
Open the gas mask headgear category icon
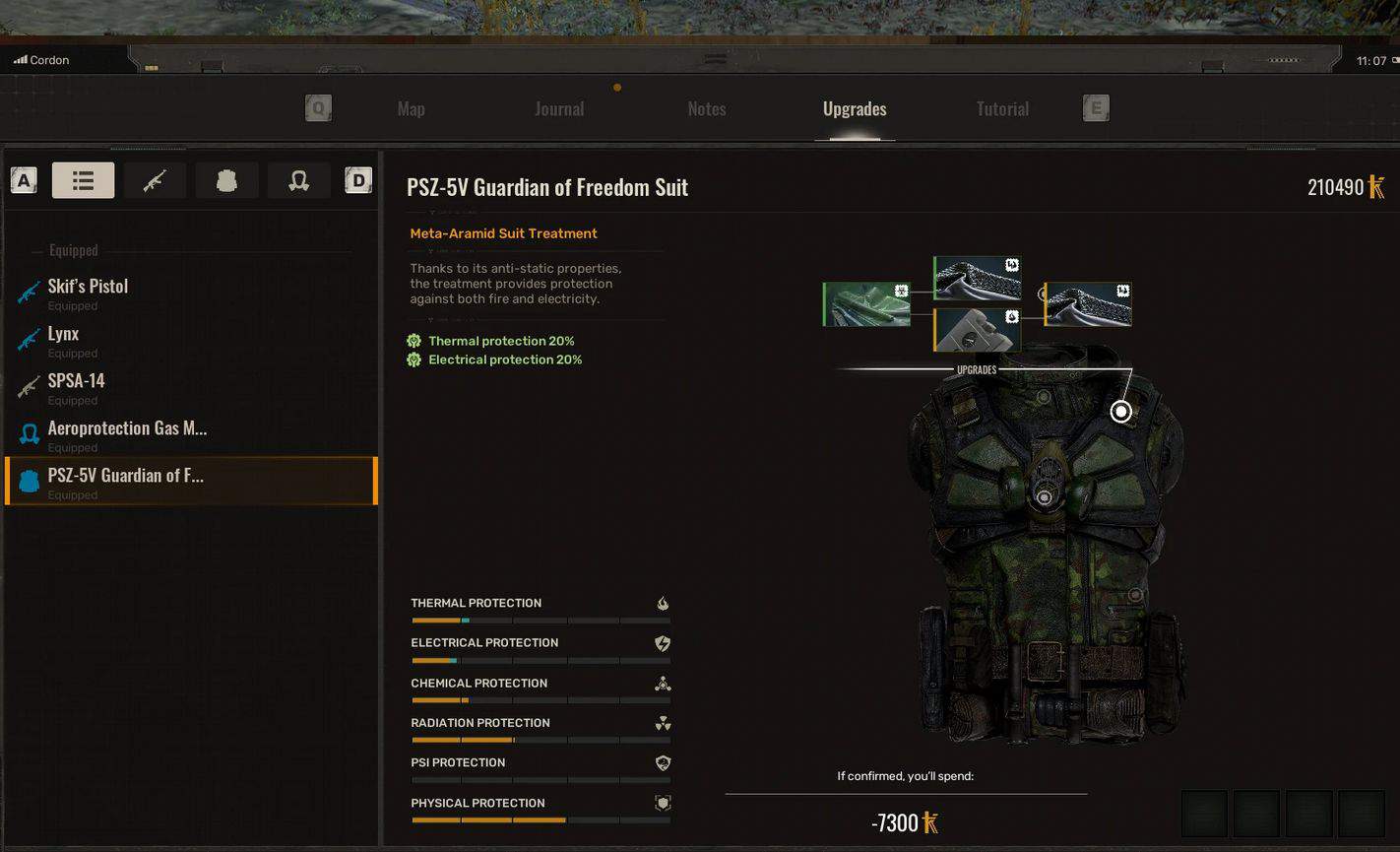[x=298, y=180]
